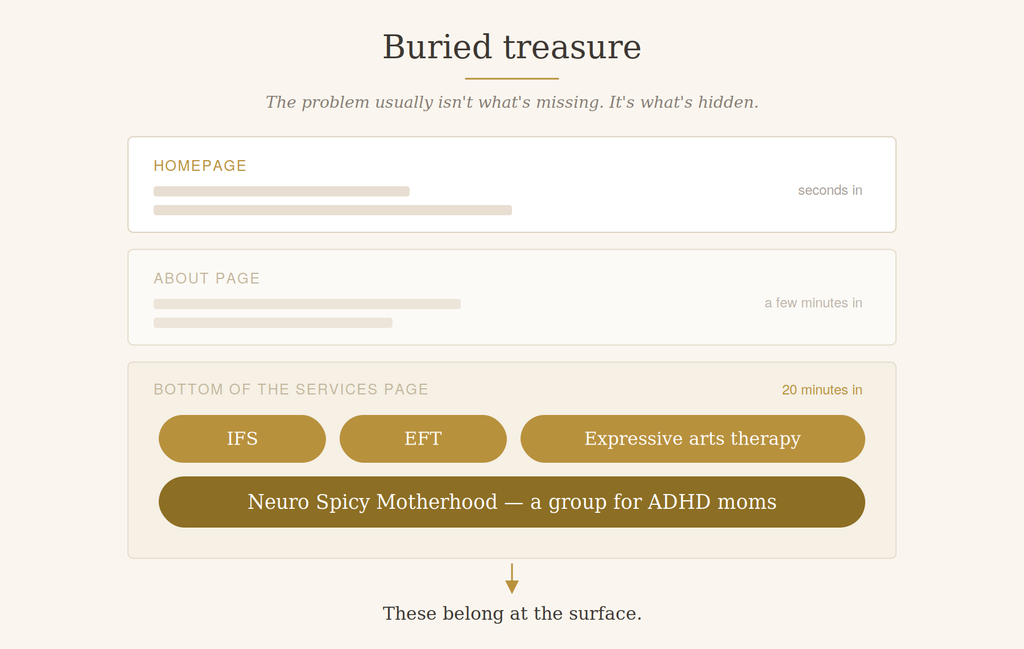Select the Homepage label
Screen dimensions: 1024x649
click(200, 166)
